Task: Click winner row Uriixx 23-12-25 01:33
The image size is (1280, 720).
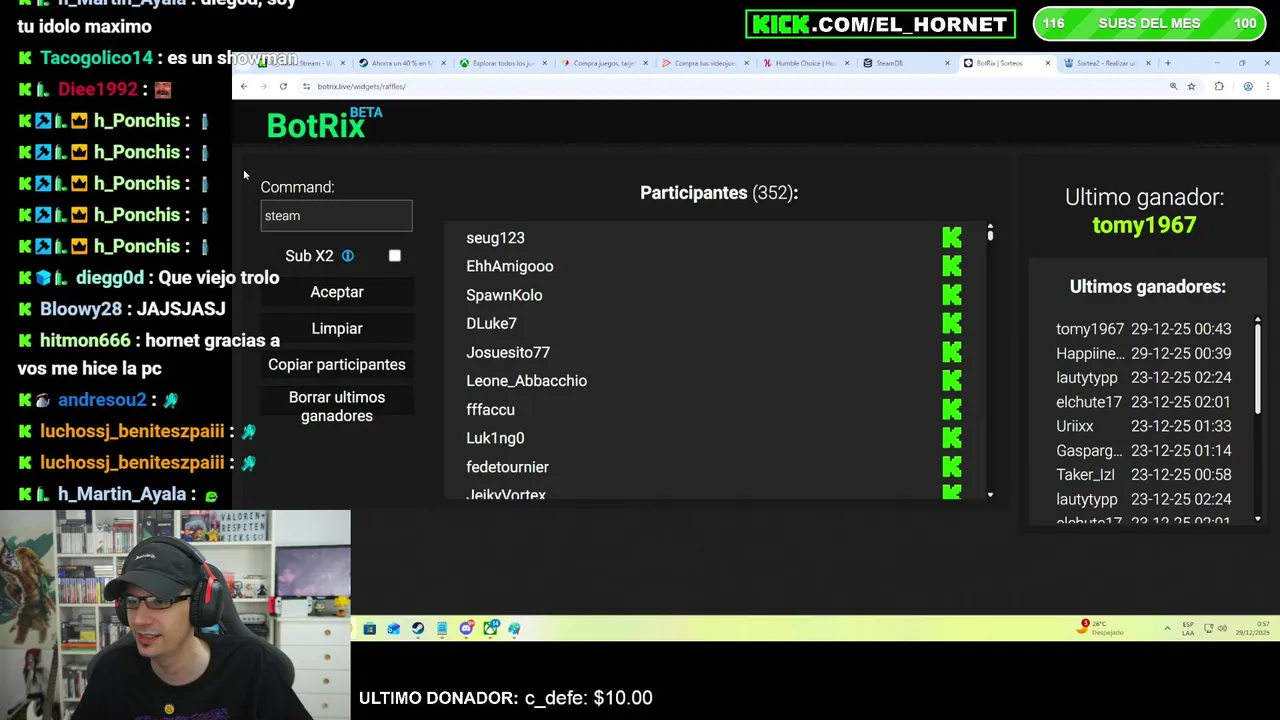Action: [1144, 426]
